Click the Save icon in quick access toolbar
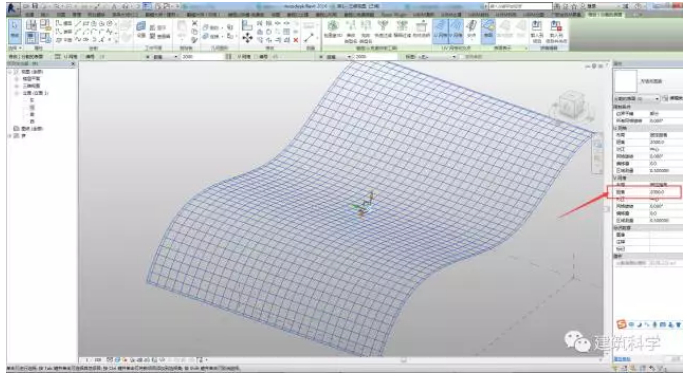 pyautogui.click(x=34, y=7)
